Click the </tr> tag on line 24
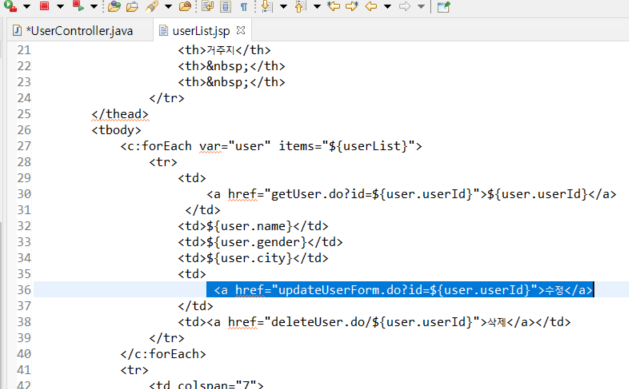 166,98
